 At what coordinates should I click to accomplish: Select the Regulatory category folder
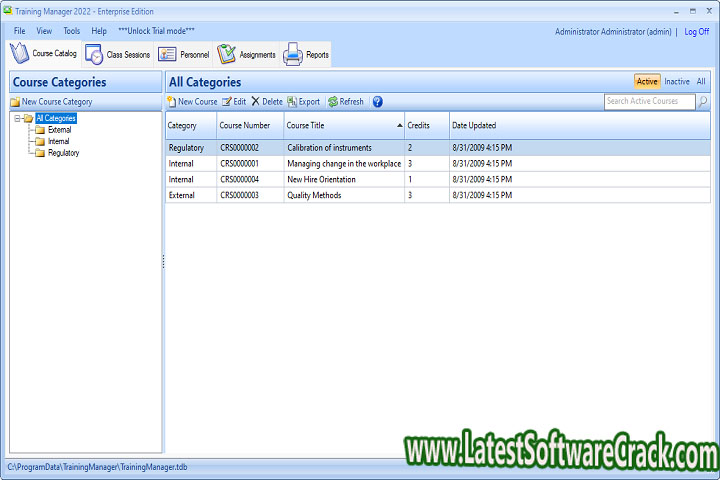point(63,152)
